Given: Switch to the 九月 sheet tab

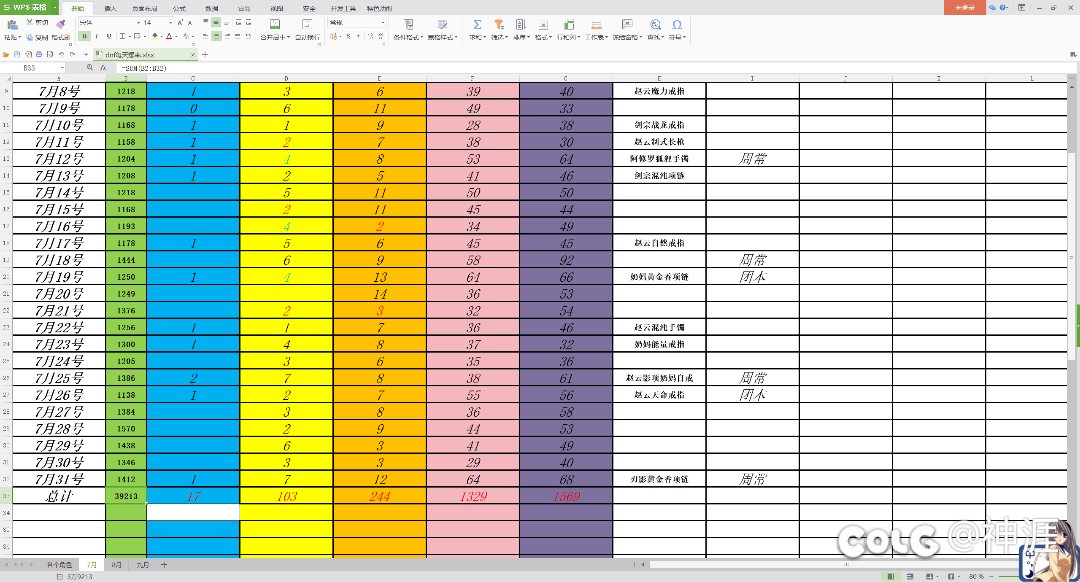Looking at the screenshot, I should 143,565.
